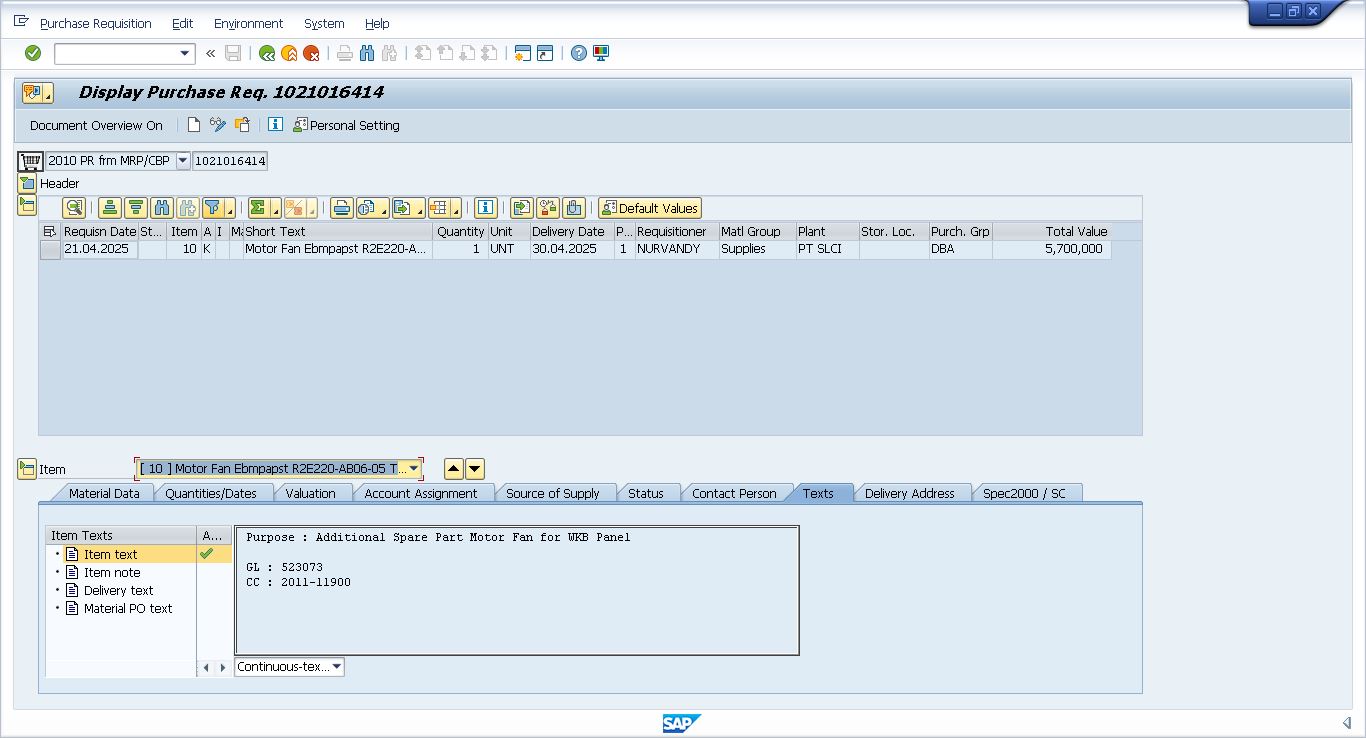Switch to the Delivery Address tab

[x=910, y=493]
